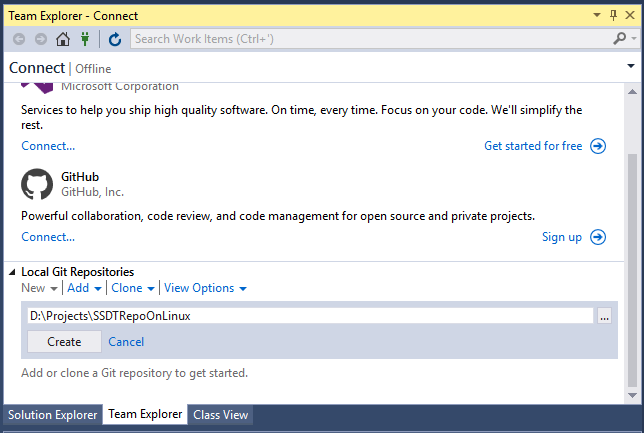Screen dimensions: 644x433
Task: Click the arrow icon beside Sign up
Action: (x=598, y=237)
